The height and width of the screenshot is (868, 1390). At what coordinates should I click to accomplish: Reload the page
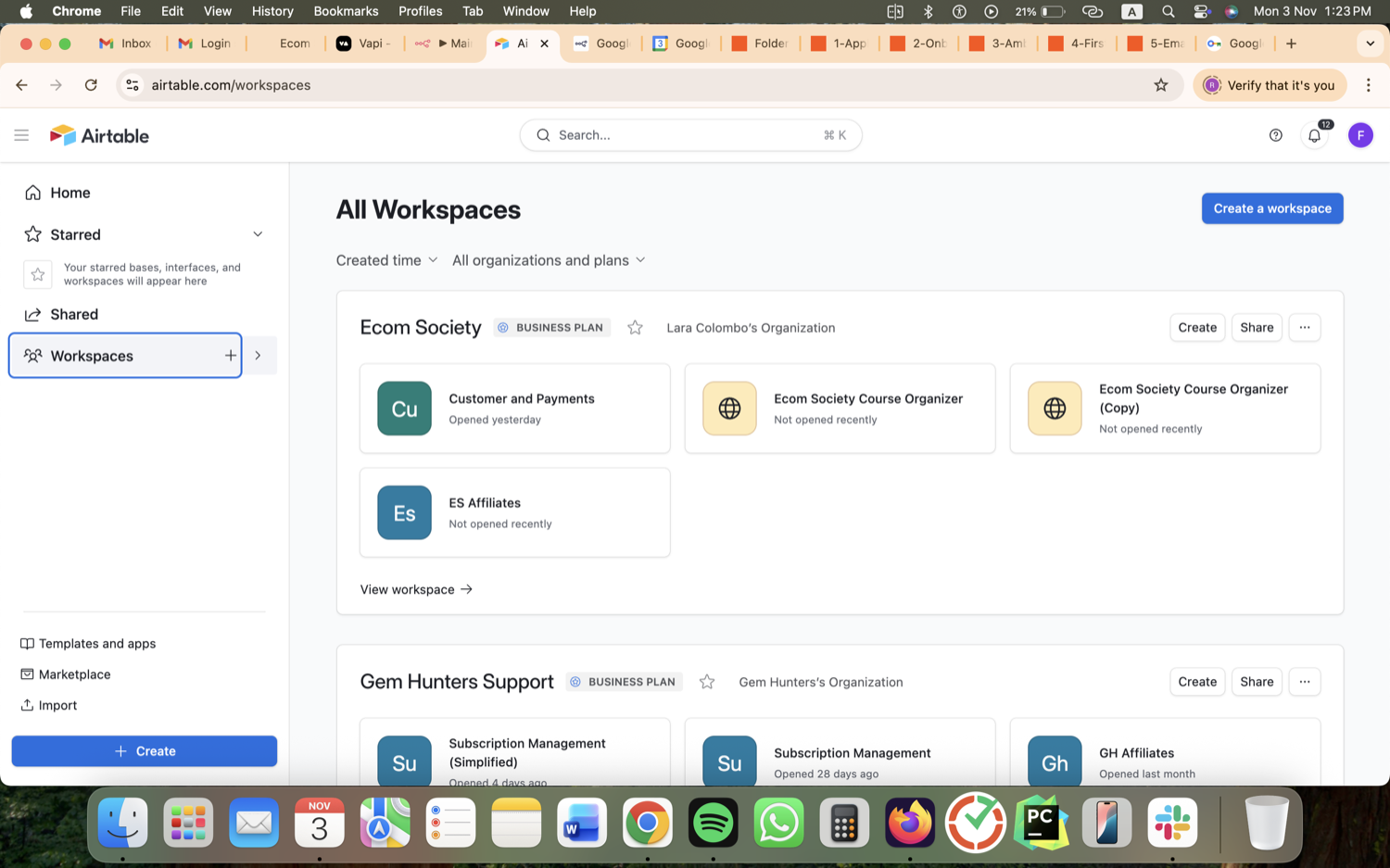(x=91, y=85)
